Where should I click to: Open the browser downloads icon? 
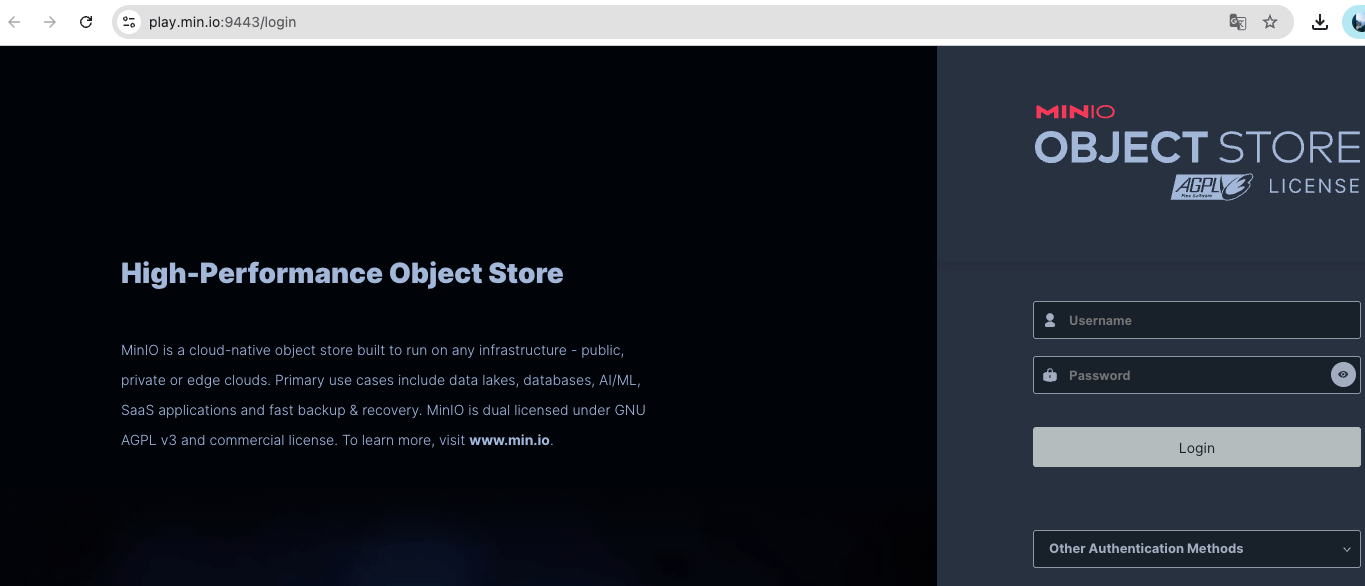pos(1320,22)
